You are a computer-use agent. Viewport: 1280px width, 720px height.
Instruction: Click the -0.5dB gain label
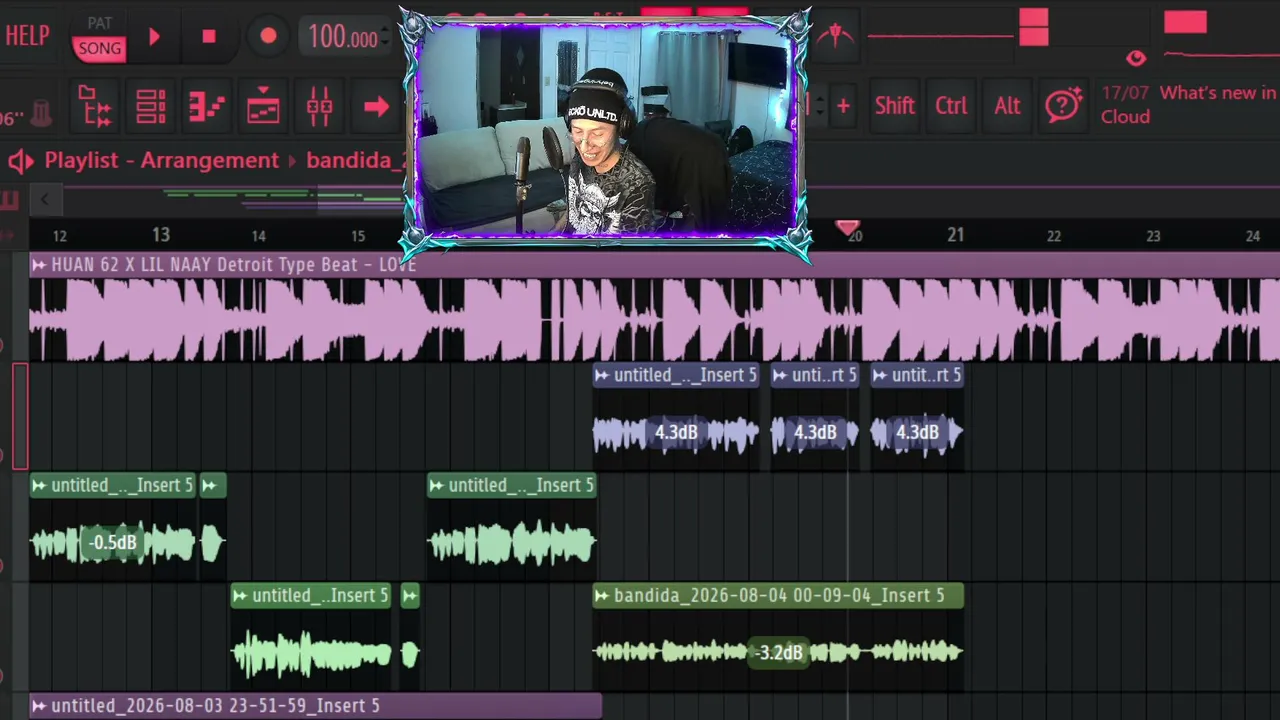click(x=112, y=542)
